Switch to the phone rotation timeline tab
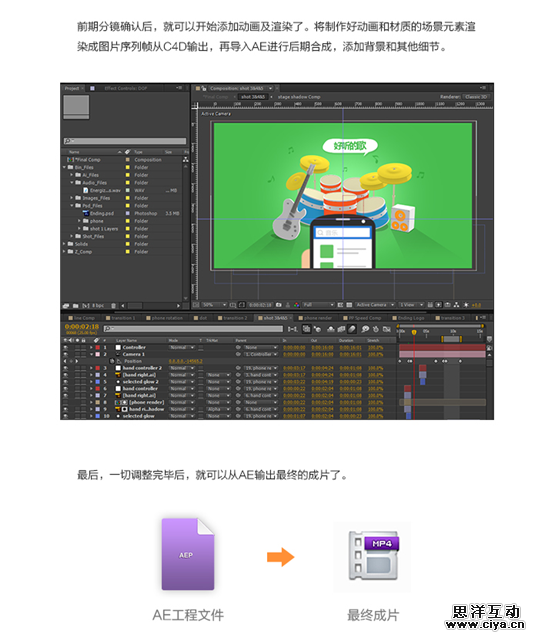554x640 pixels. (167, 318)
